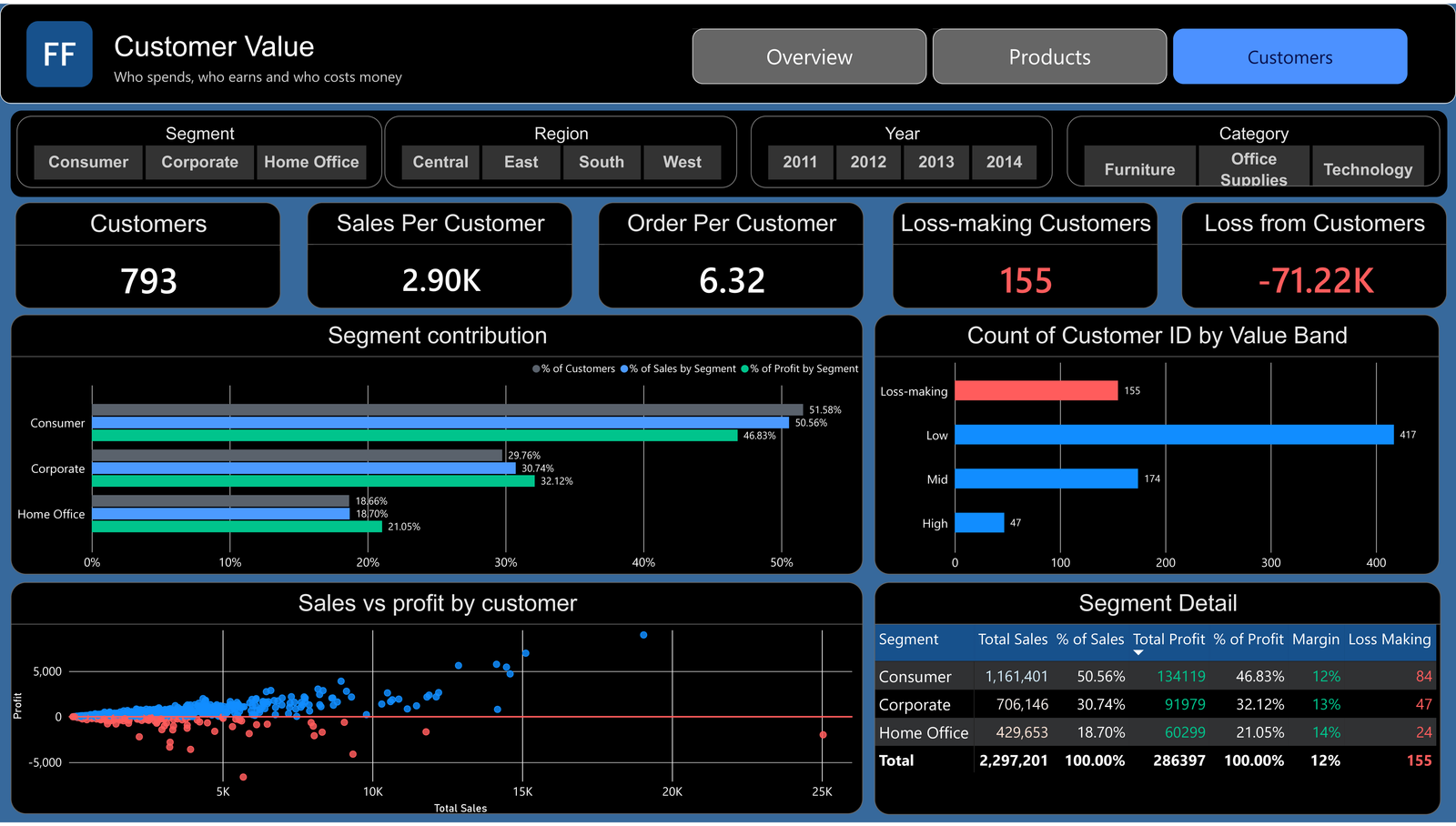Screen dimensions: 1456x826
Task: Select the Consumer row in Segment Detail
Action: point(1156,677)
